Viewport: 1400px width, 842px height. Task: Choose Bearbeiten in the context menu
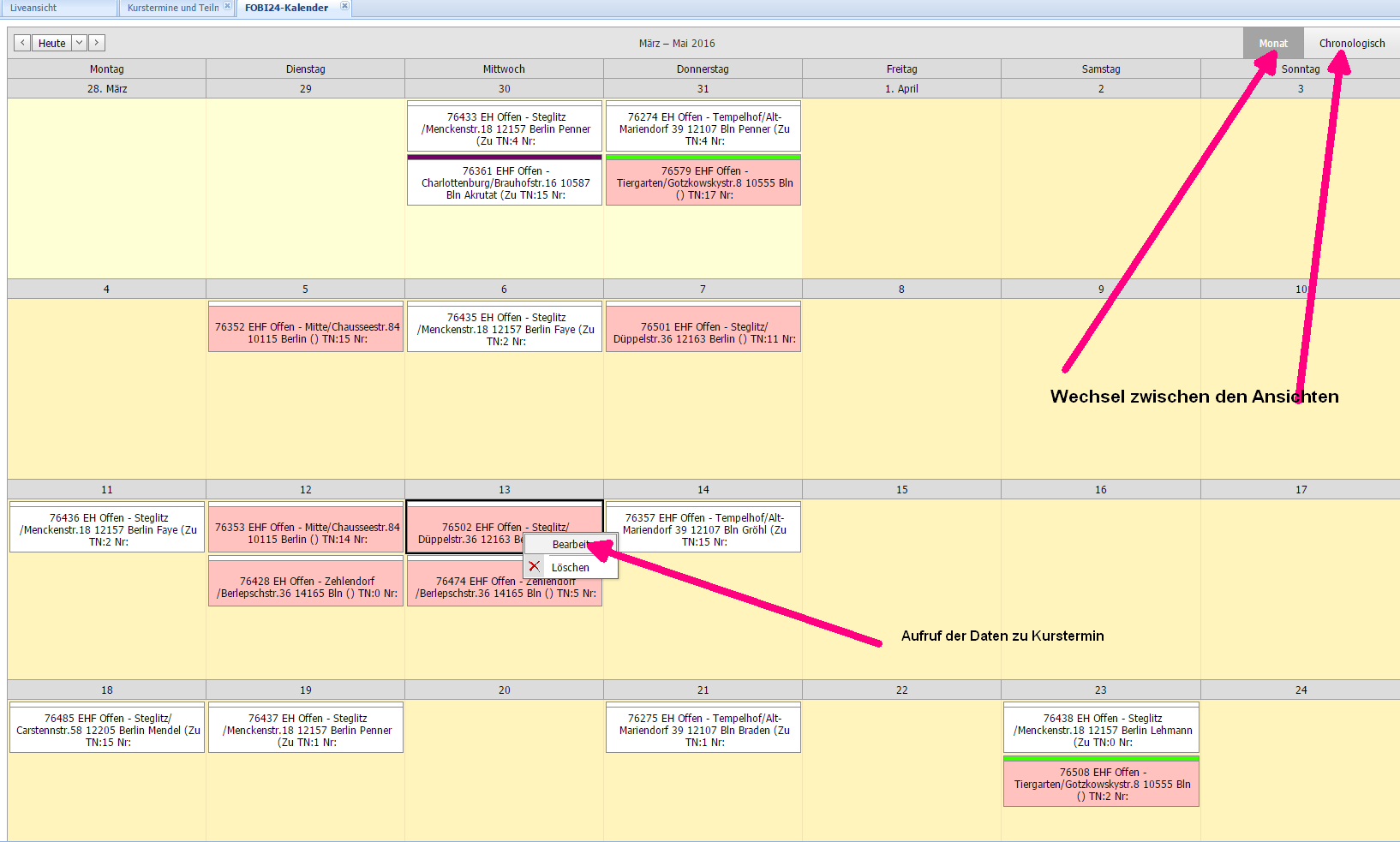click(569, 545)
